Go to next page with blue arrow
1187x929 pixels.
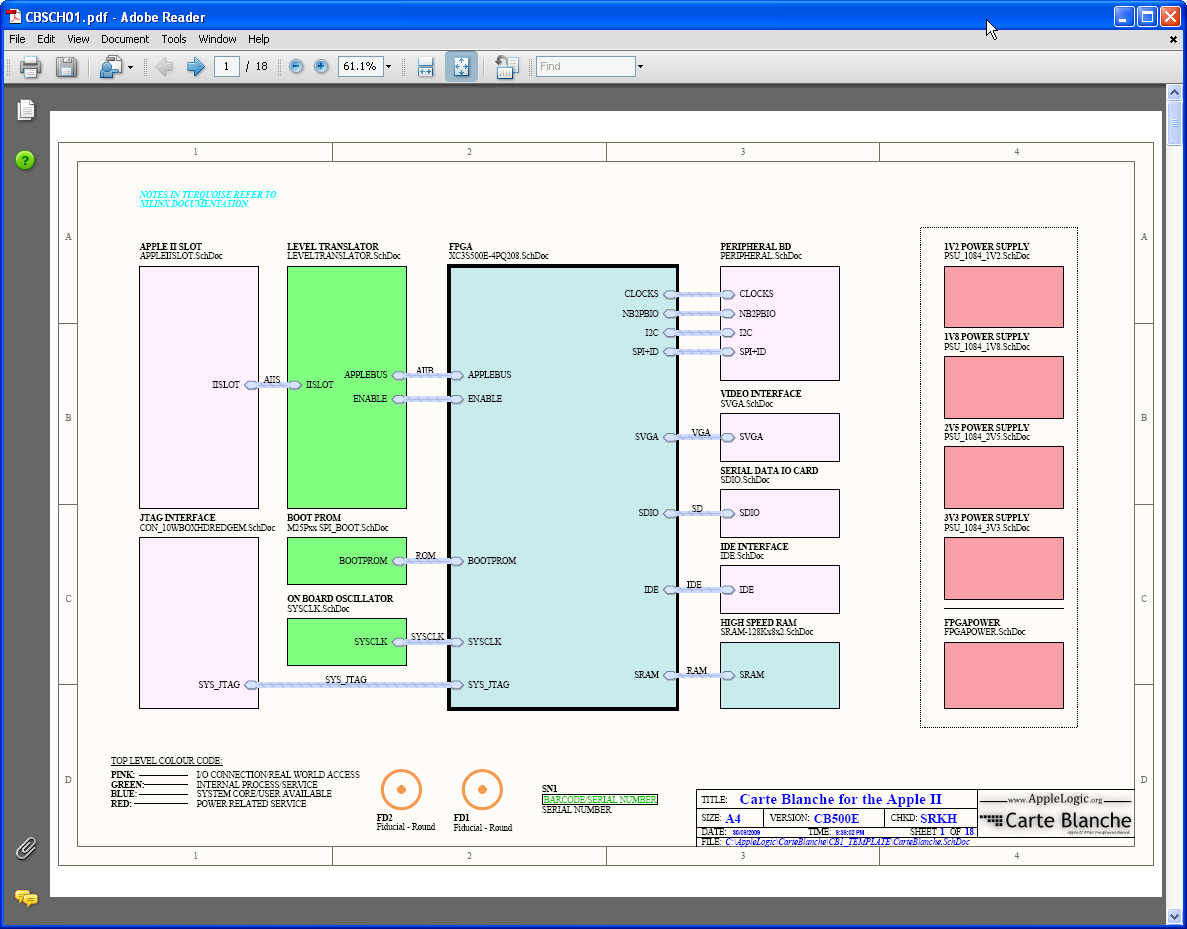point(195,67)
